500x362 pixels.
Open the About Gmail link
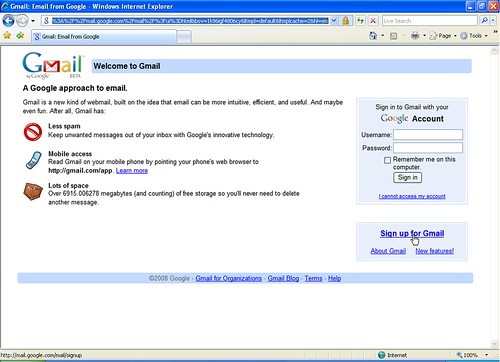[x=388, y=251]
